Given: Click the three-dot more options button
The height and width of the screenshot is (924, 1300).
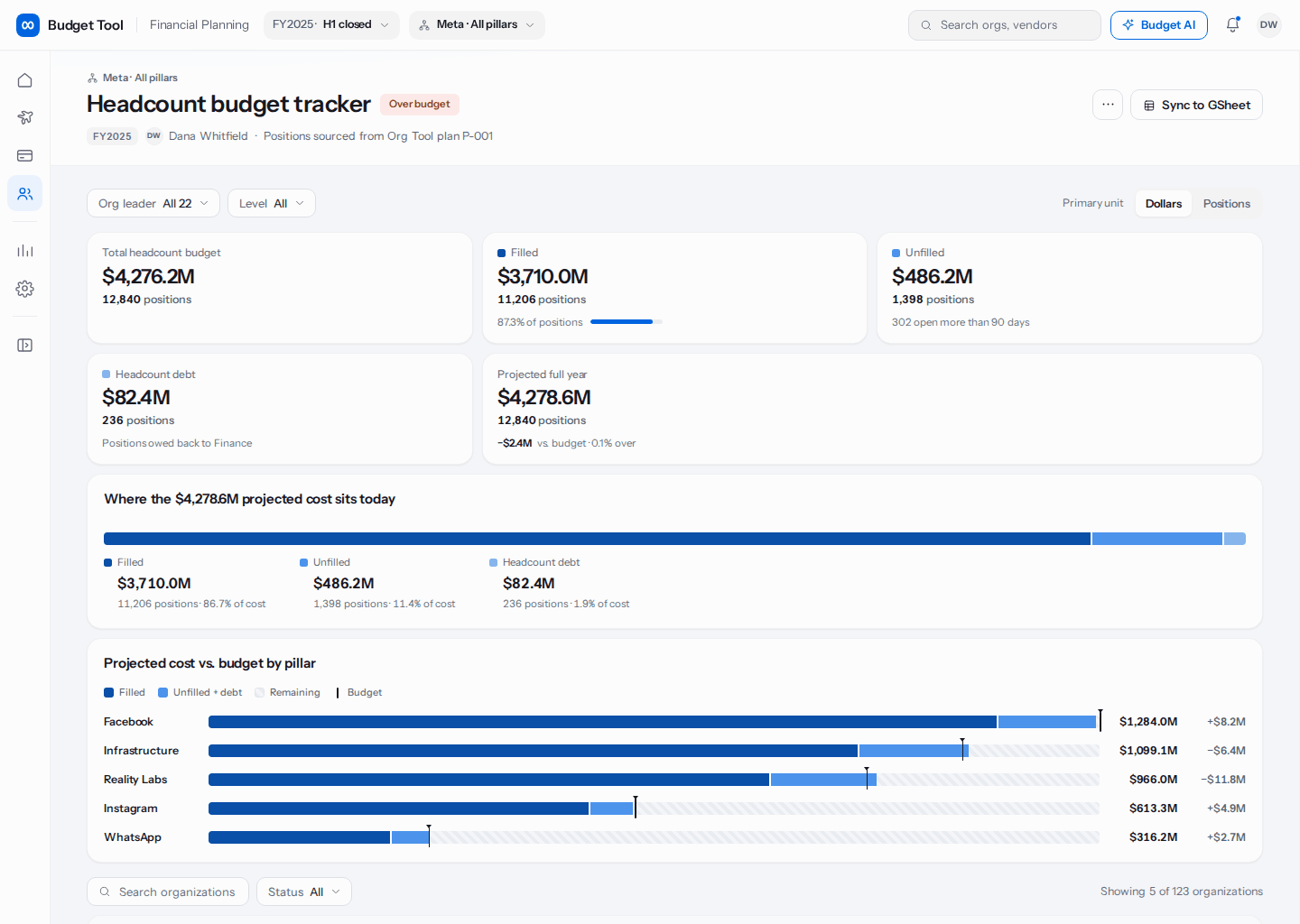Looking at the screenshot, I should click(x=1108, y=105).
